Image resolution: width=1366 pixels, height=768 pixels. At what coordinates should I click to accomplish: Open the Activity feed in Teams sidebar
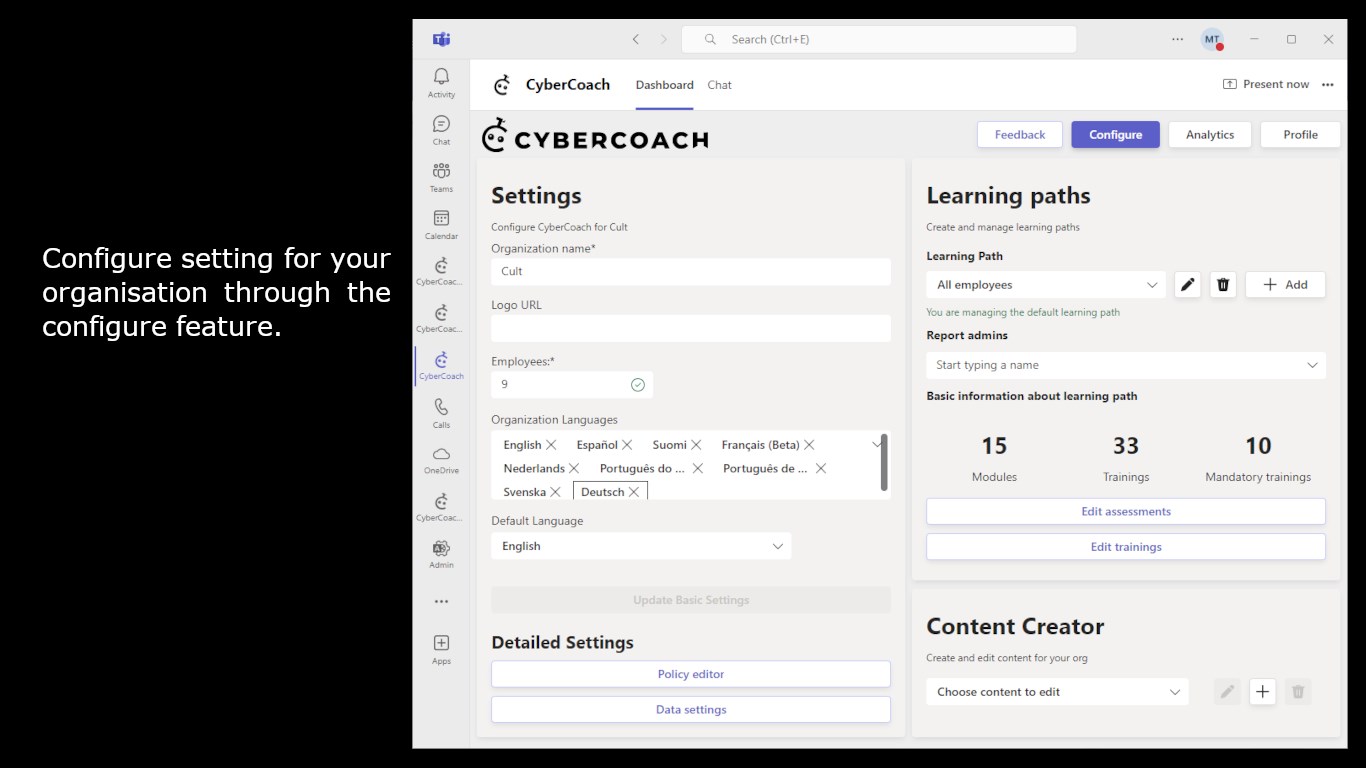441,83
